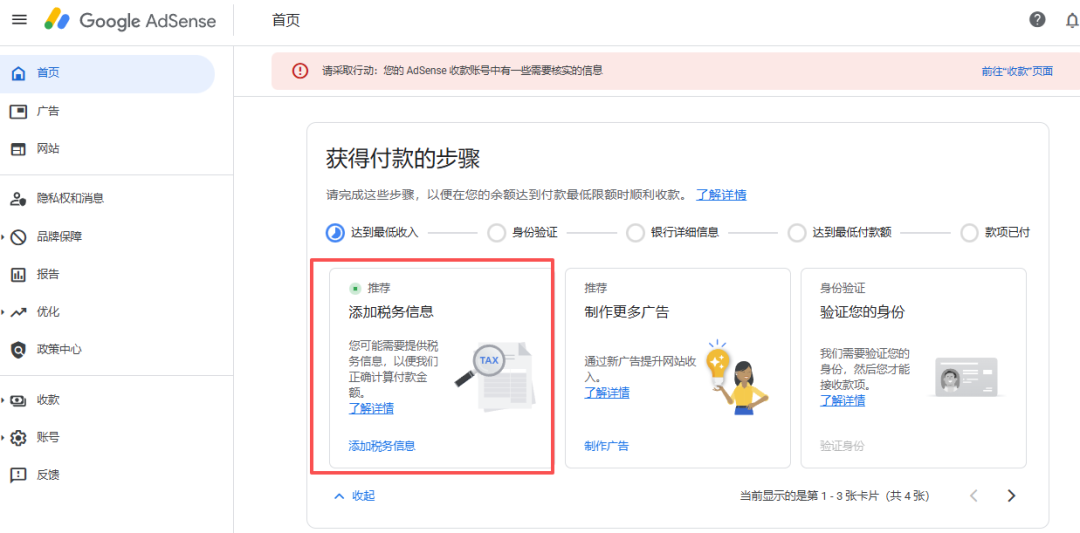Click the Google AdSense logo
Image resolution: width=1080 pixels, height=533 pixels.
pyautogui.click(x=130, y=20)
